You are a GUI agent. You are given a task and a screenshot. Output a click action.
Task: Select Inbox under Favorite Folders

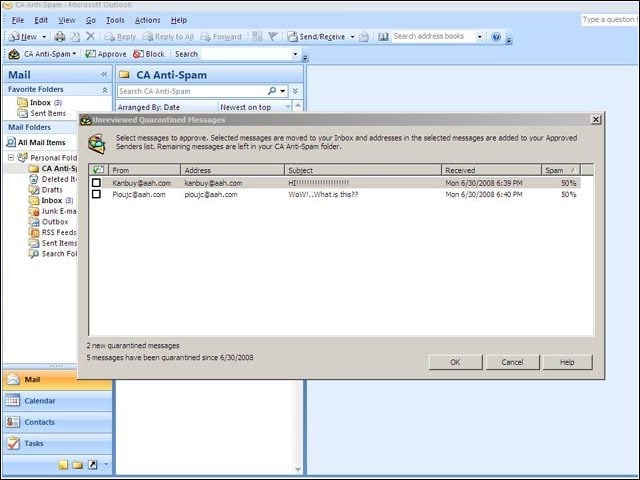coord(40,102)
